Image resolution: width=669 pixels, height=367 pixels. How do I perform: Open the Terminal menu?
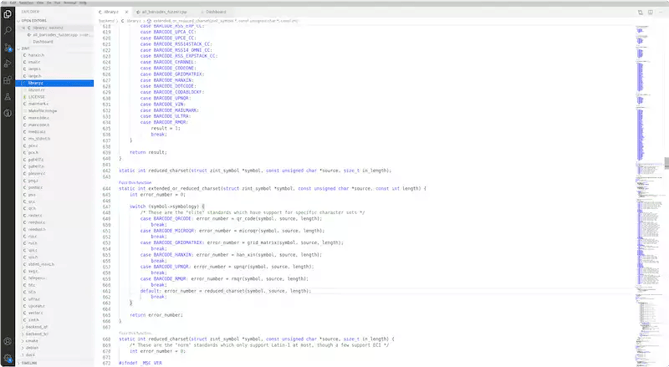coord(70,3)
